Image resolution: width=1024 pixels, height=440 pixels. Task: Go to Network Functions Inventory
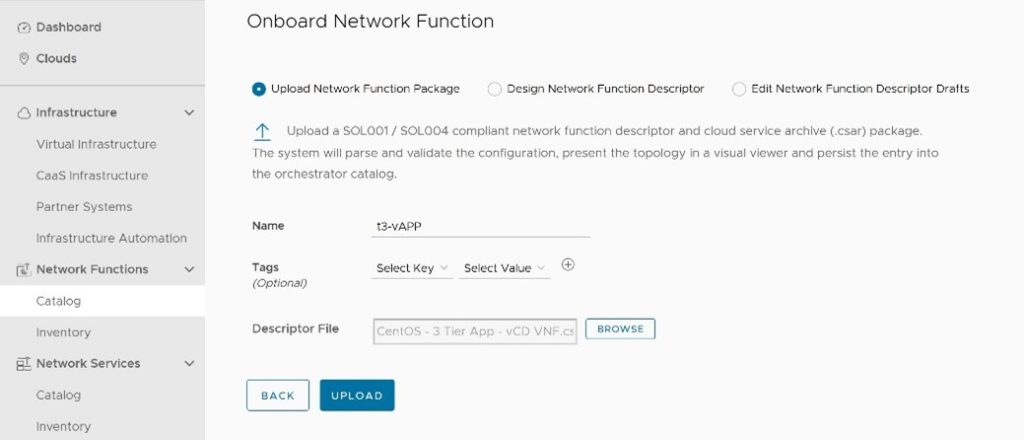pyautogui.click(x=63, y=332)
